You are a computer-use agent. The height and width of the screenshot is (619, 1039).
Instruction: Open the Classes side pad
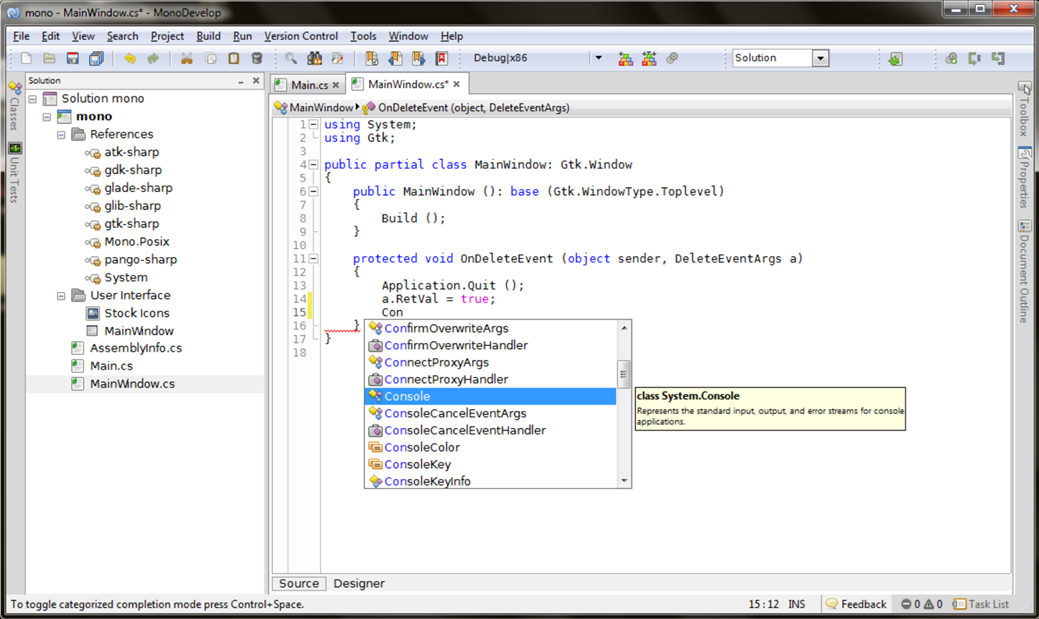click(x=15, y=106)
